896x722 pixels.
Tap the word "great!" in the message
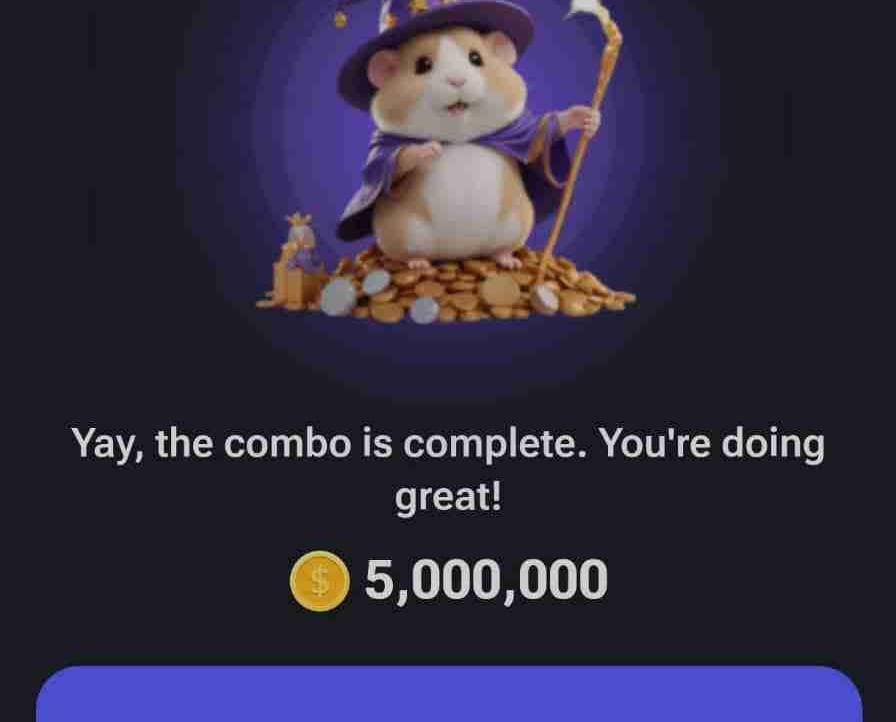tap(449, 498)
